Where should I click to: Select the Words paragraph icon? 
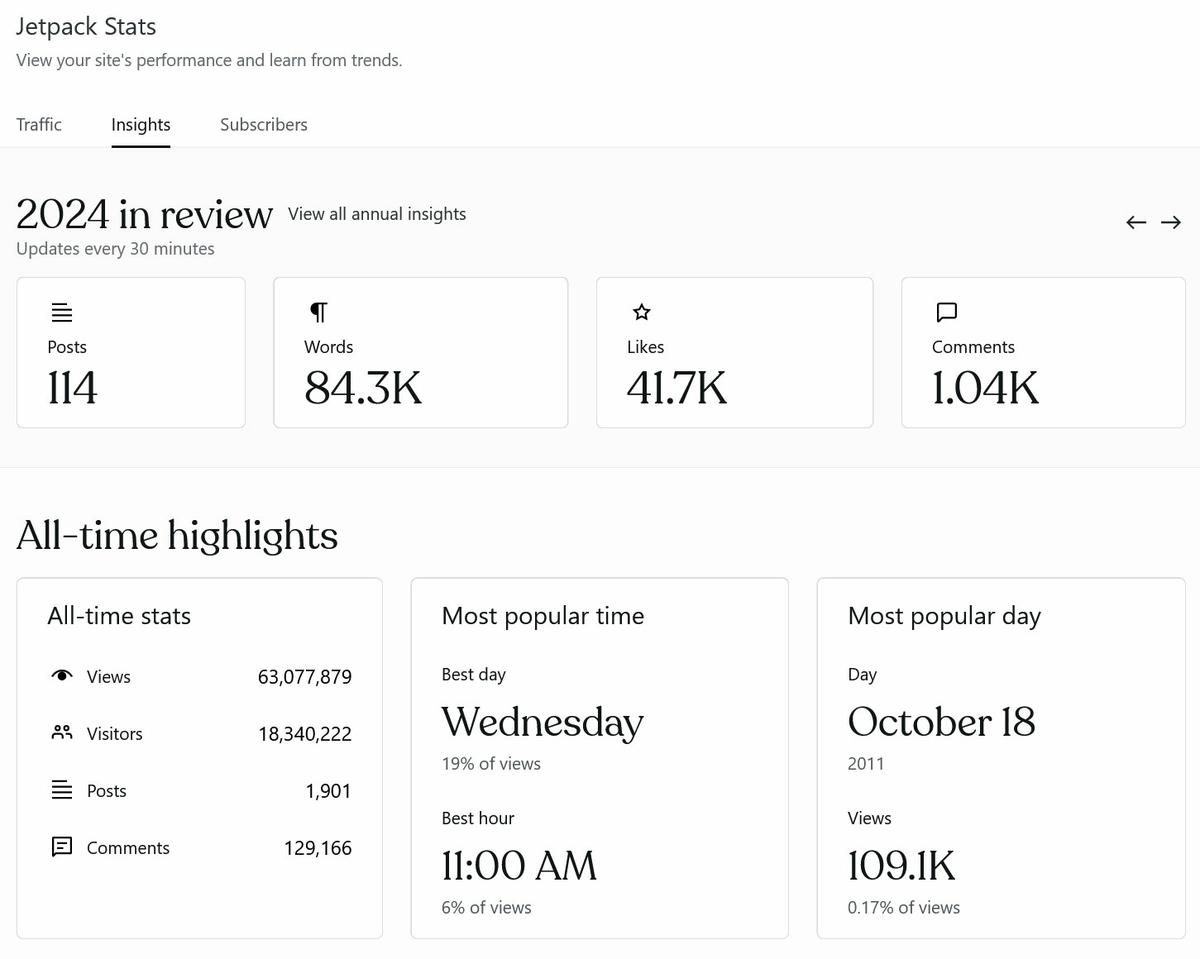point(317,311)
